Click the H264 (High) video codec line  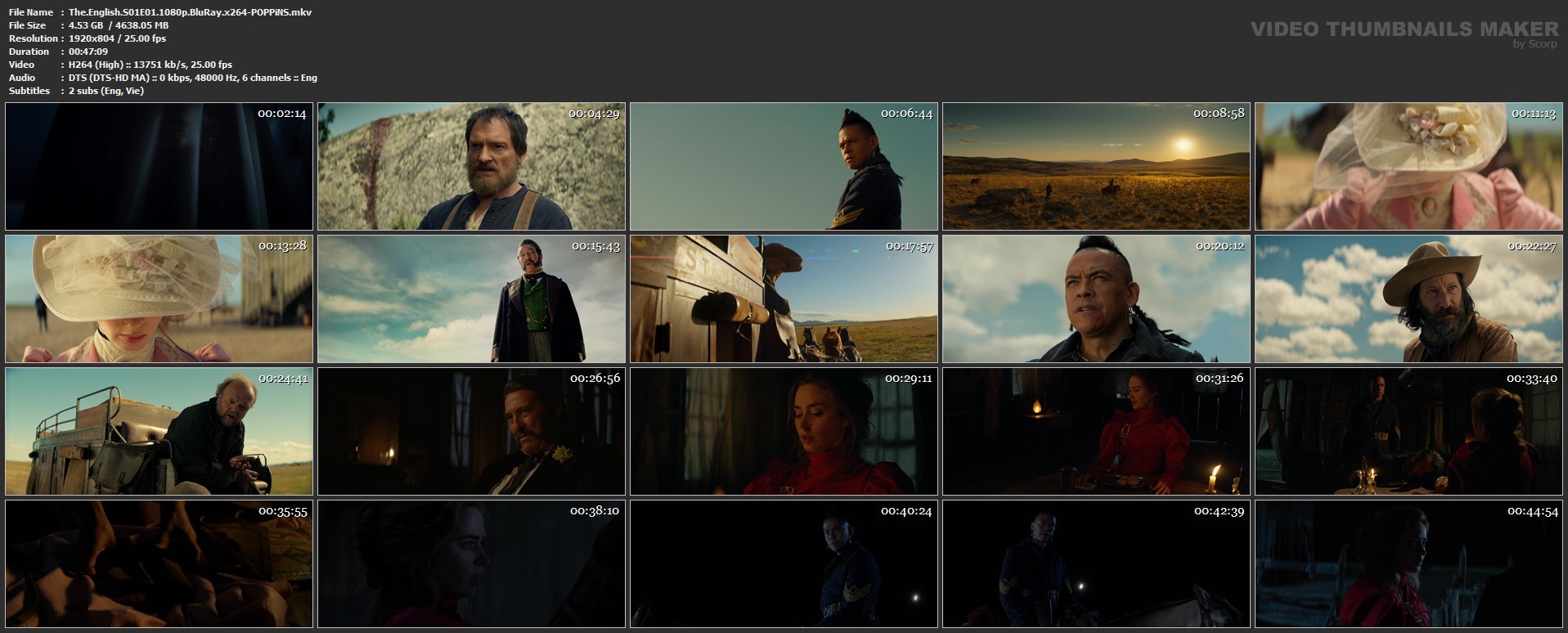(151, 65)
